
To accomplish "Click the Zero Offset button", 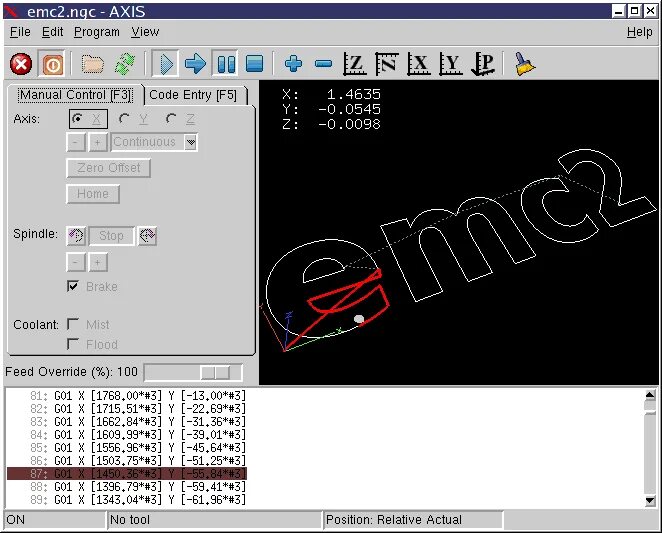I will point(109,168).
